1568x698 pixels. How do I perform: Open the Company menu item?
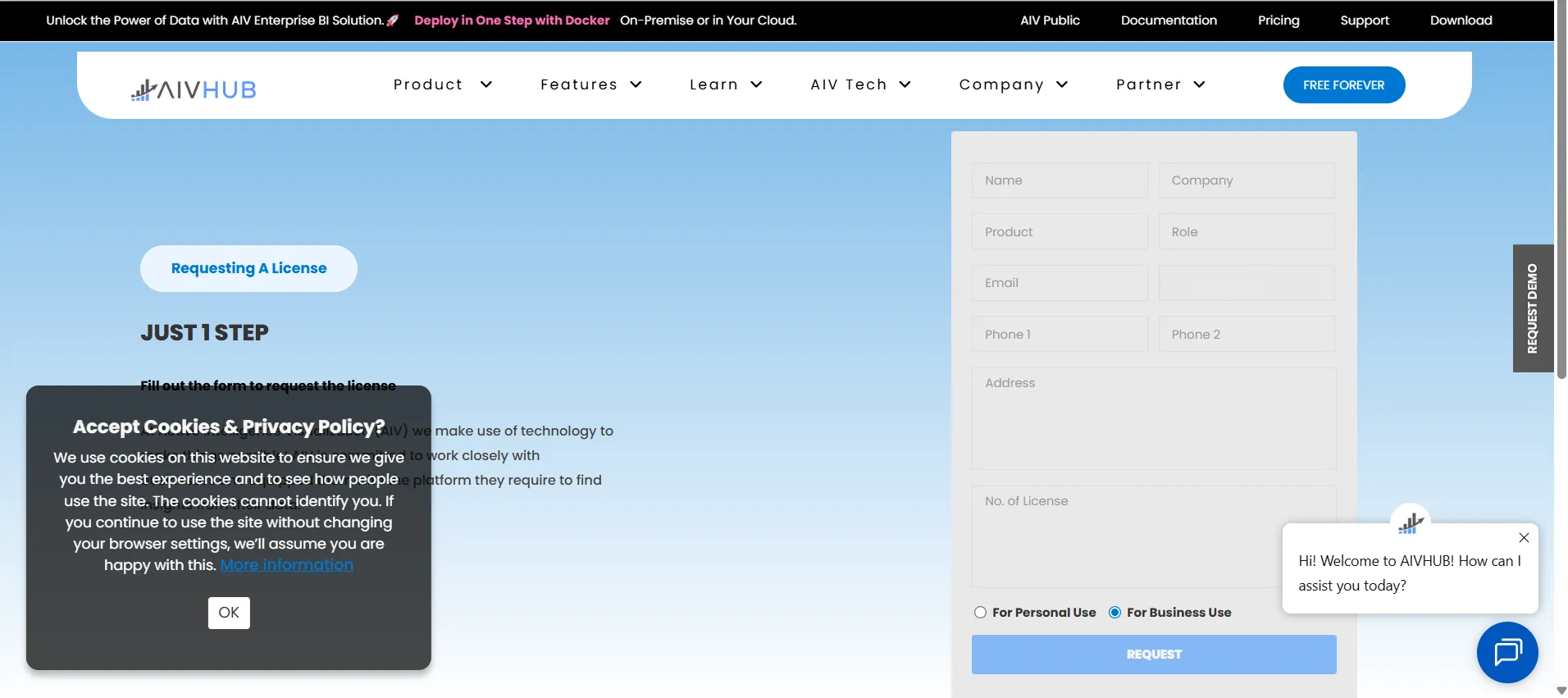(1001, 84)
